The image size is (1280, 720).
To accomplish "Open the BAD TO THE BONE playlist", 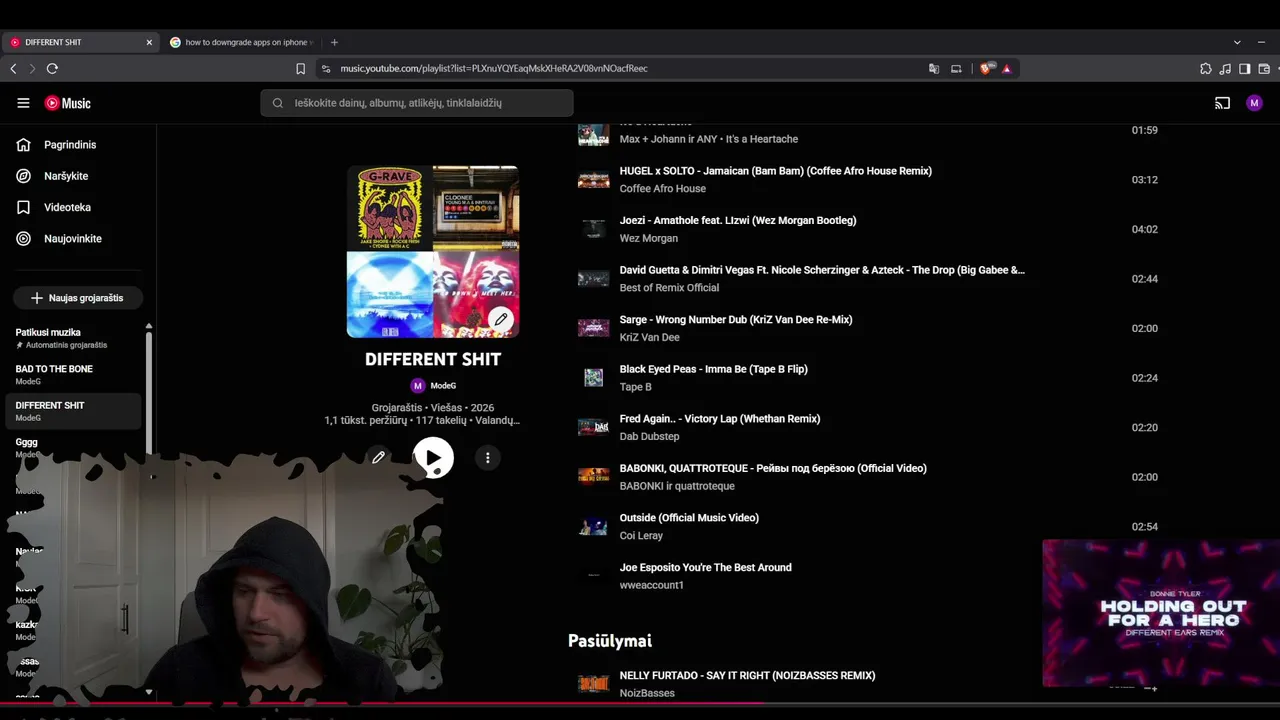I will click(74, 374).
